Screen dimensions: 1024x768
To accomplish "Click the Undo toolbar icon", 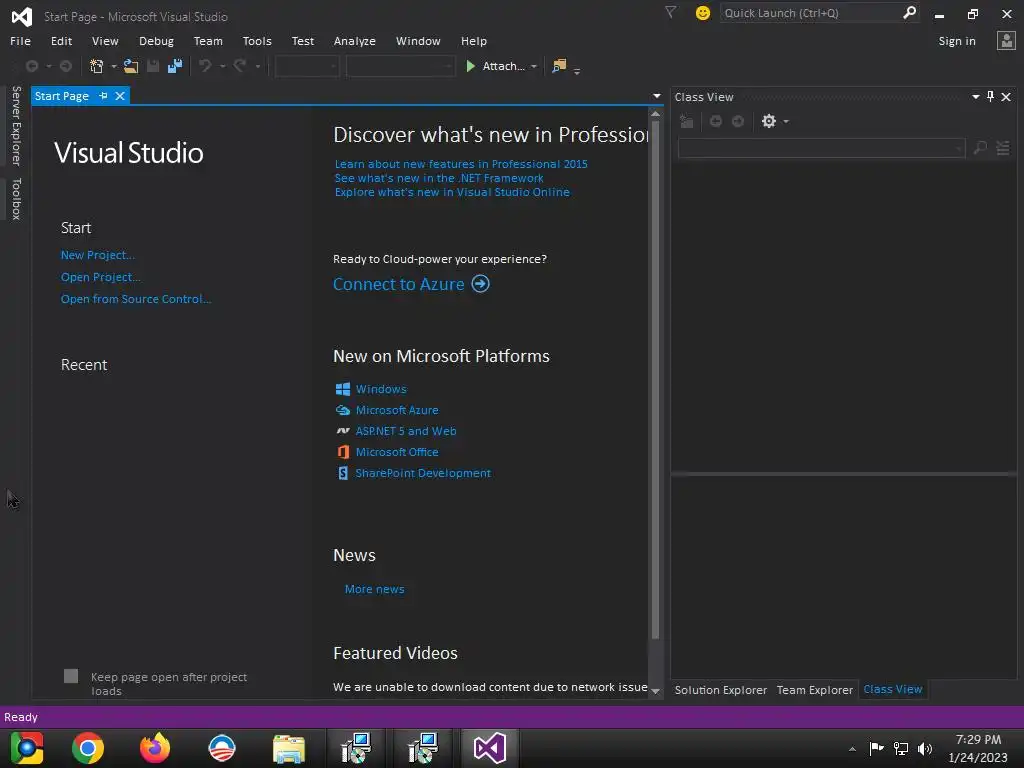I will click(x=205, y=66).
